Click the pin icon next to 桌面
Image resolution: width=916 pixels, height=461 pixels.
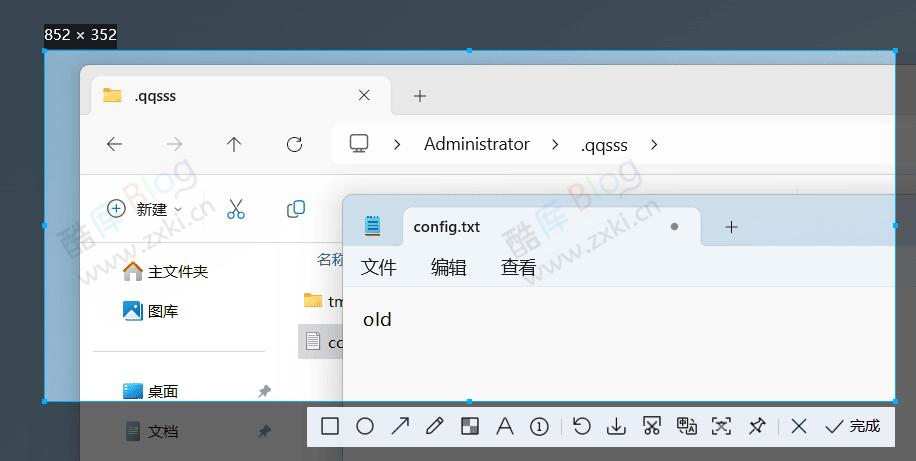(x=265, y=391)
